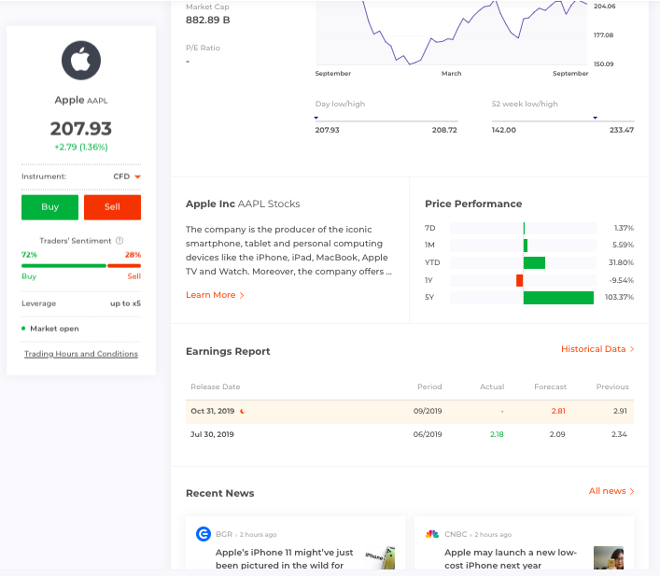Click the YTD performance green bar

click(534, 263)
